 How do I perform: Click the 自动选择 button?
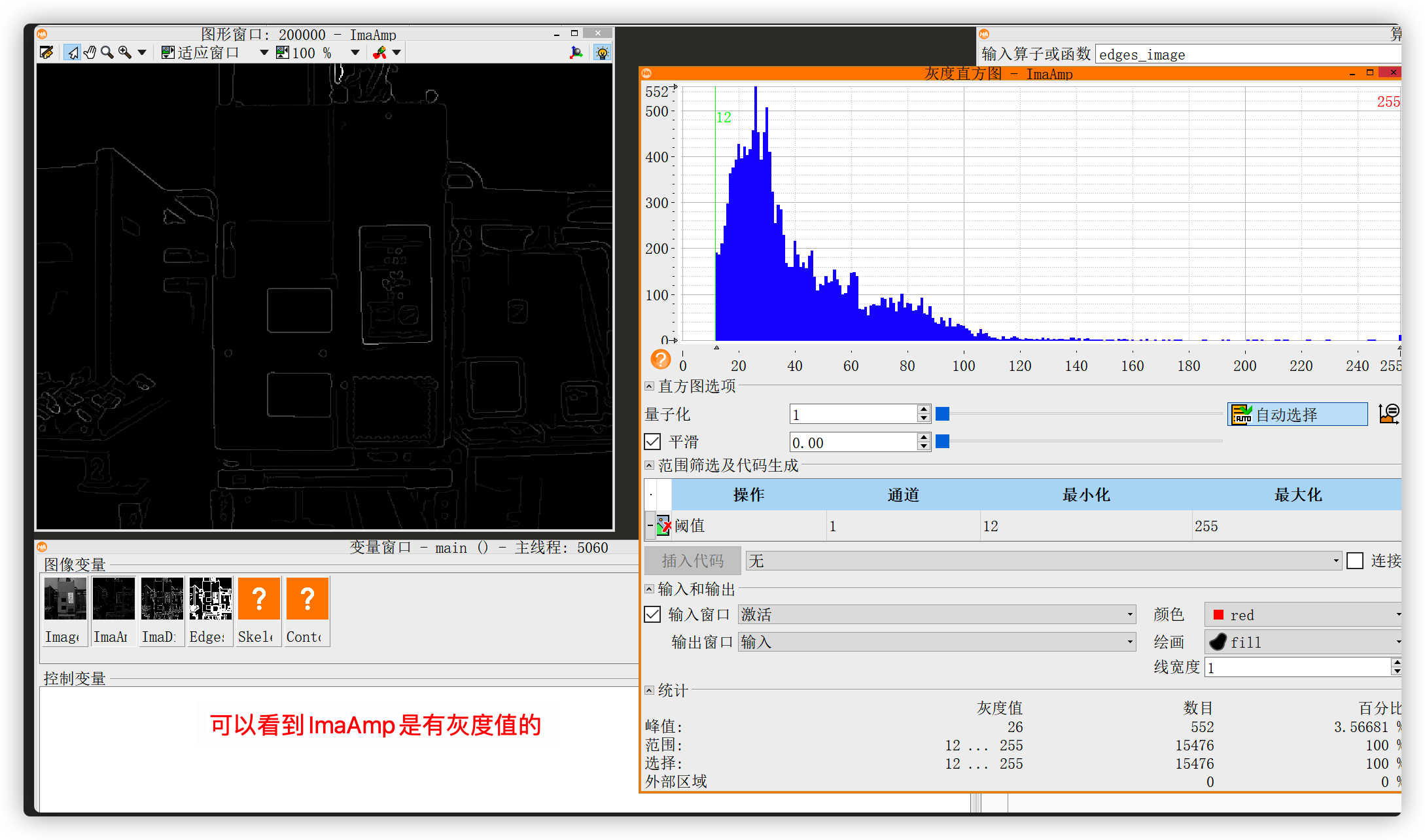(1297, 413)
